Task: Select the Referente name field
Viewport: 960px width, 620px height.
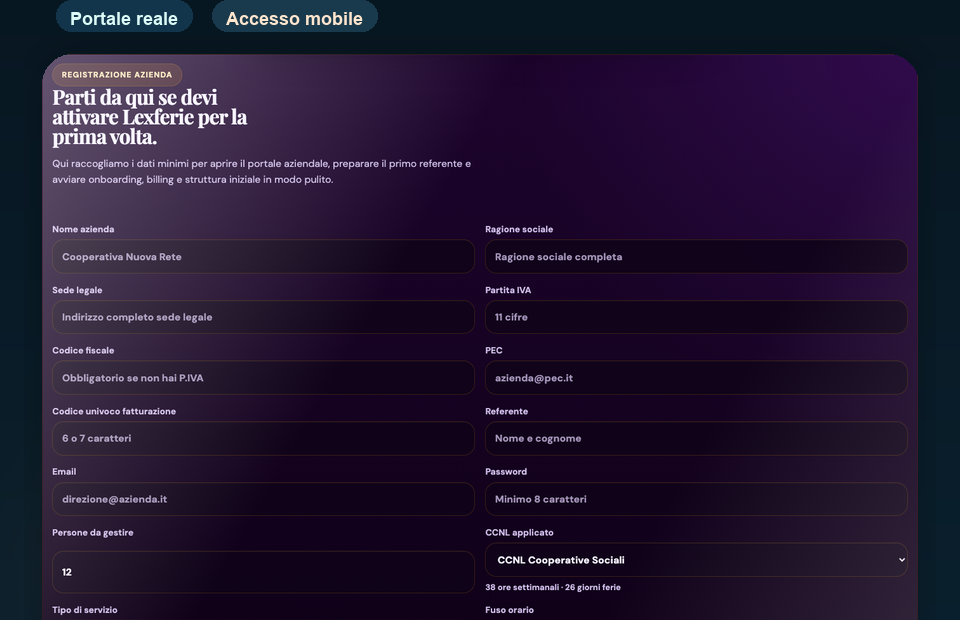Action: pos(695,438)
